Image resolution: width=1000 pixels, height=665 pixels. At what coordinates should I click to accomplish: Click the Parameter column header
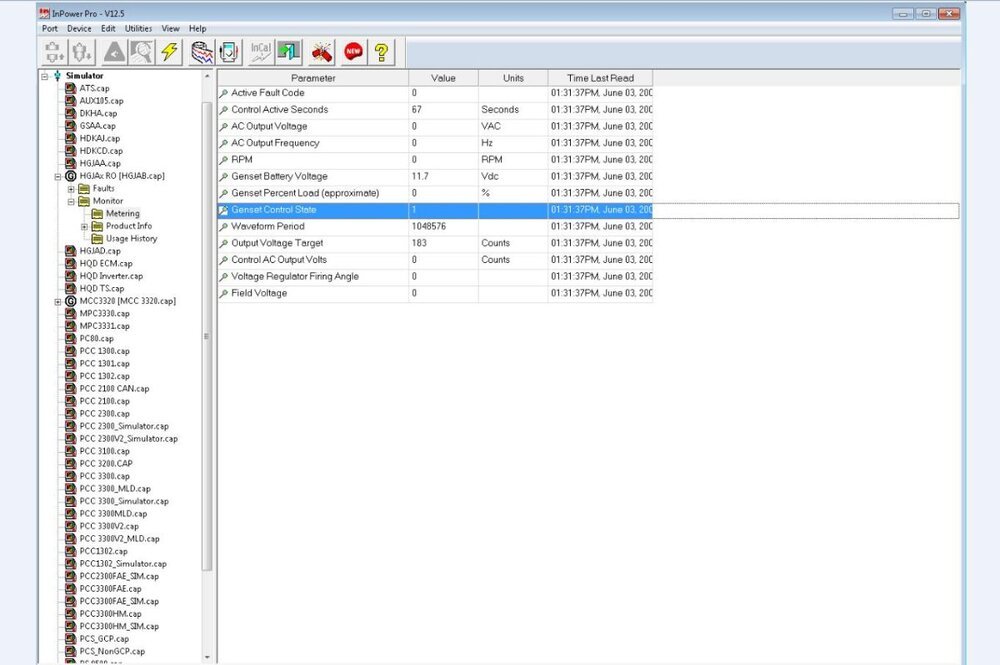click(x=313, y=78)
